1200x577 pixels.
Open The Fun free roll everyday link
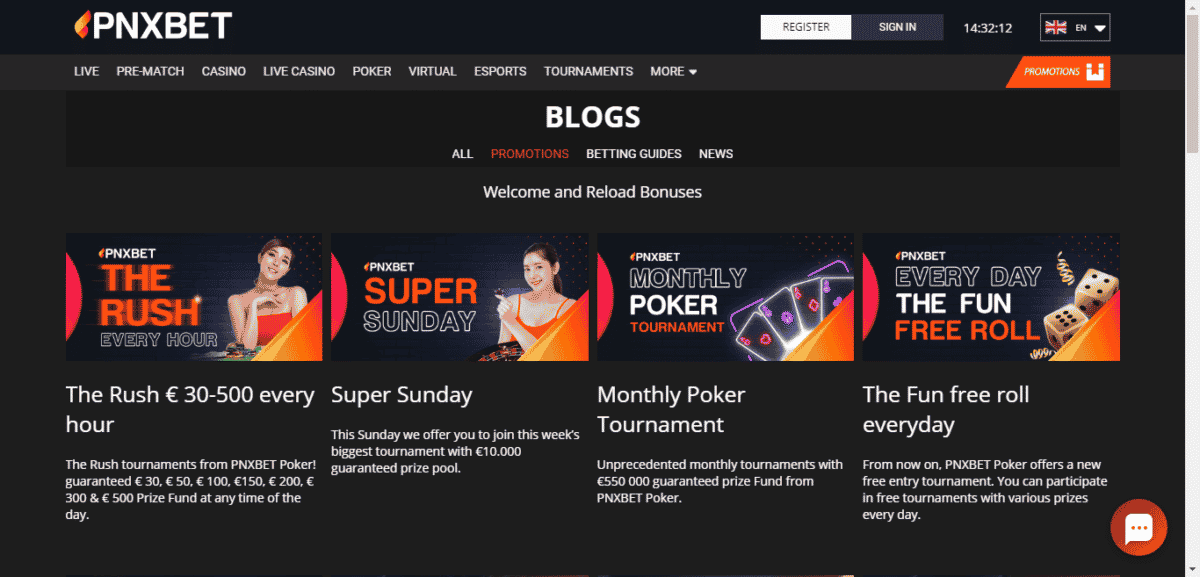(x=946, y=409)
